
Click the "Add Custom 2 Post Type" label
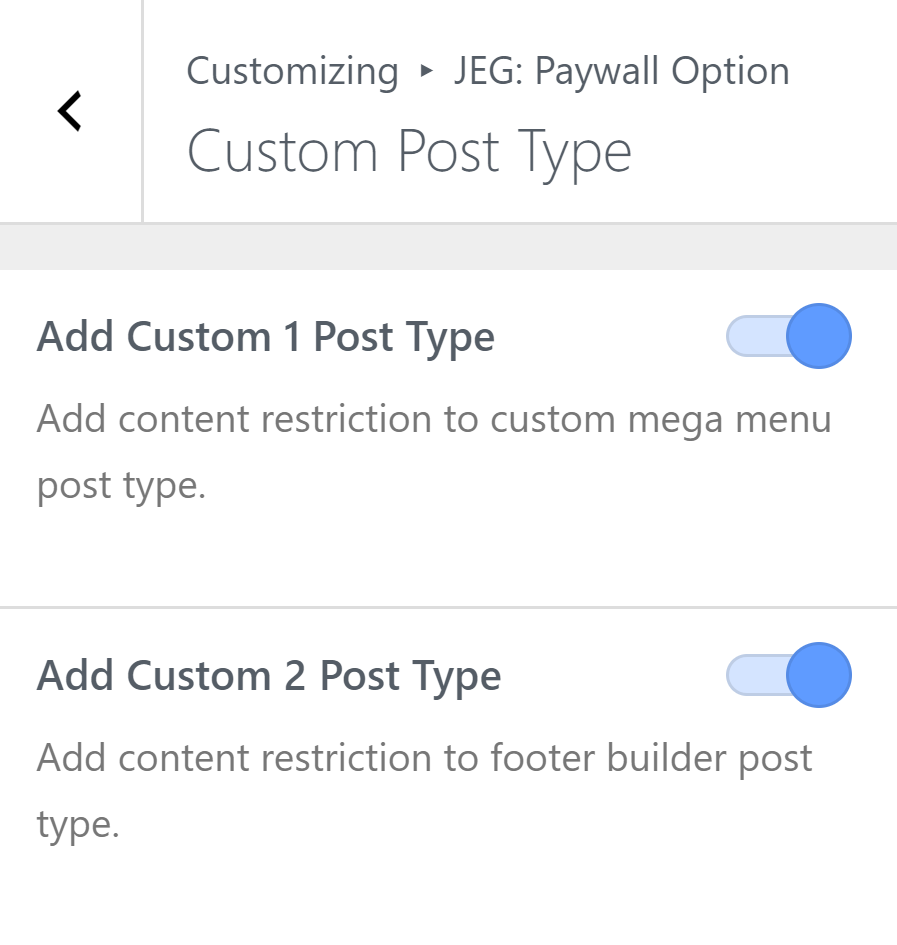coord(268,676)
